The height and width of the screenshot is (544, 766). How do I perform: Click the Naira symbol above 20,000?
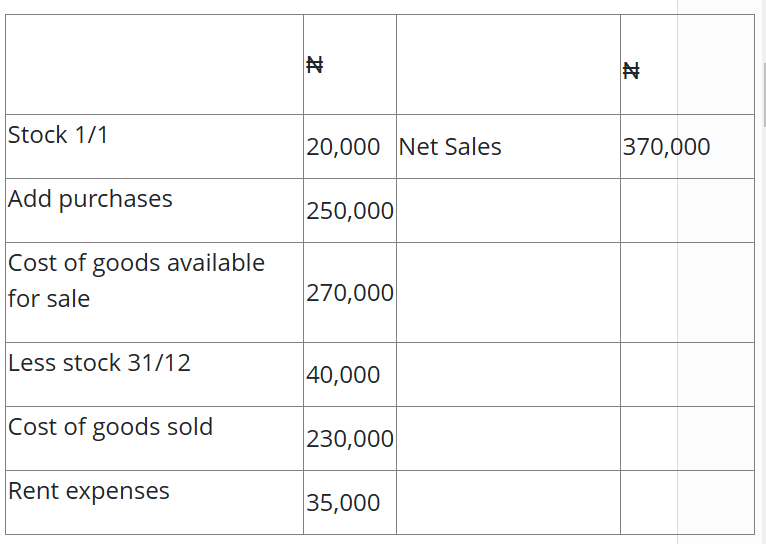(314, 66)
